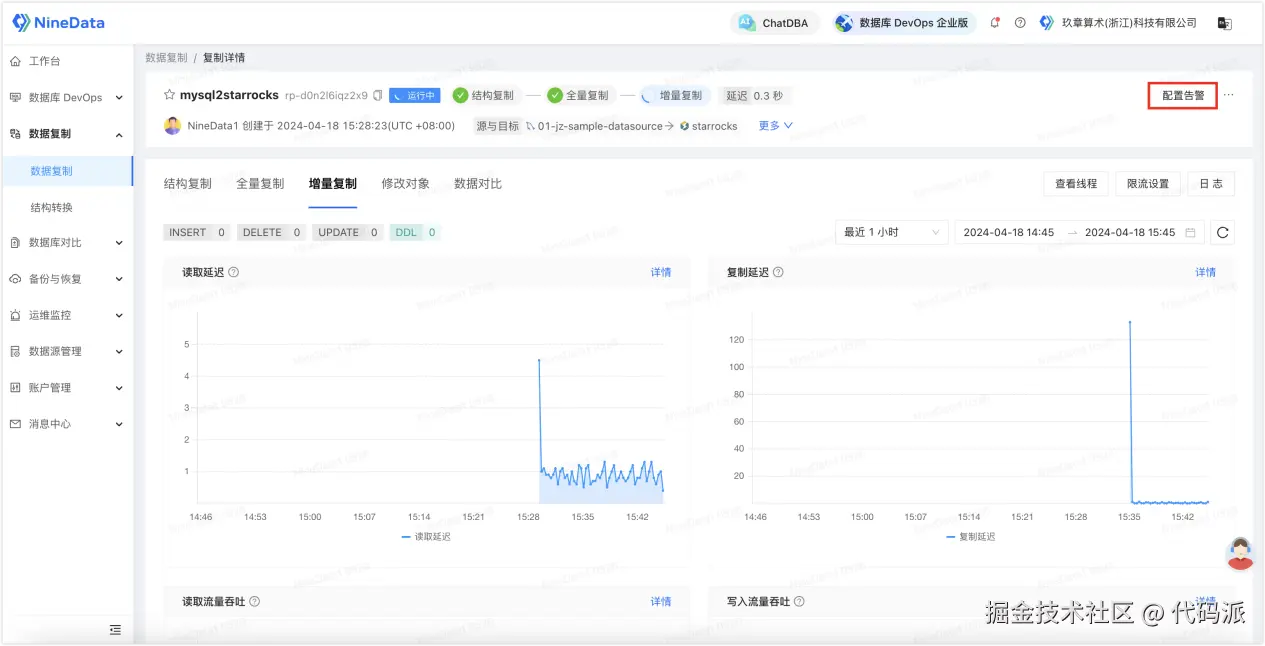Click end time 2024-04-18 15:45 field
Image resolution: width=1265 pixels, height=646 pixels.
click(x=1130, y=232)
